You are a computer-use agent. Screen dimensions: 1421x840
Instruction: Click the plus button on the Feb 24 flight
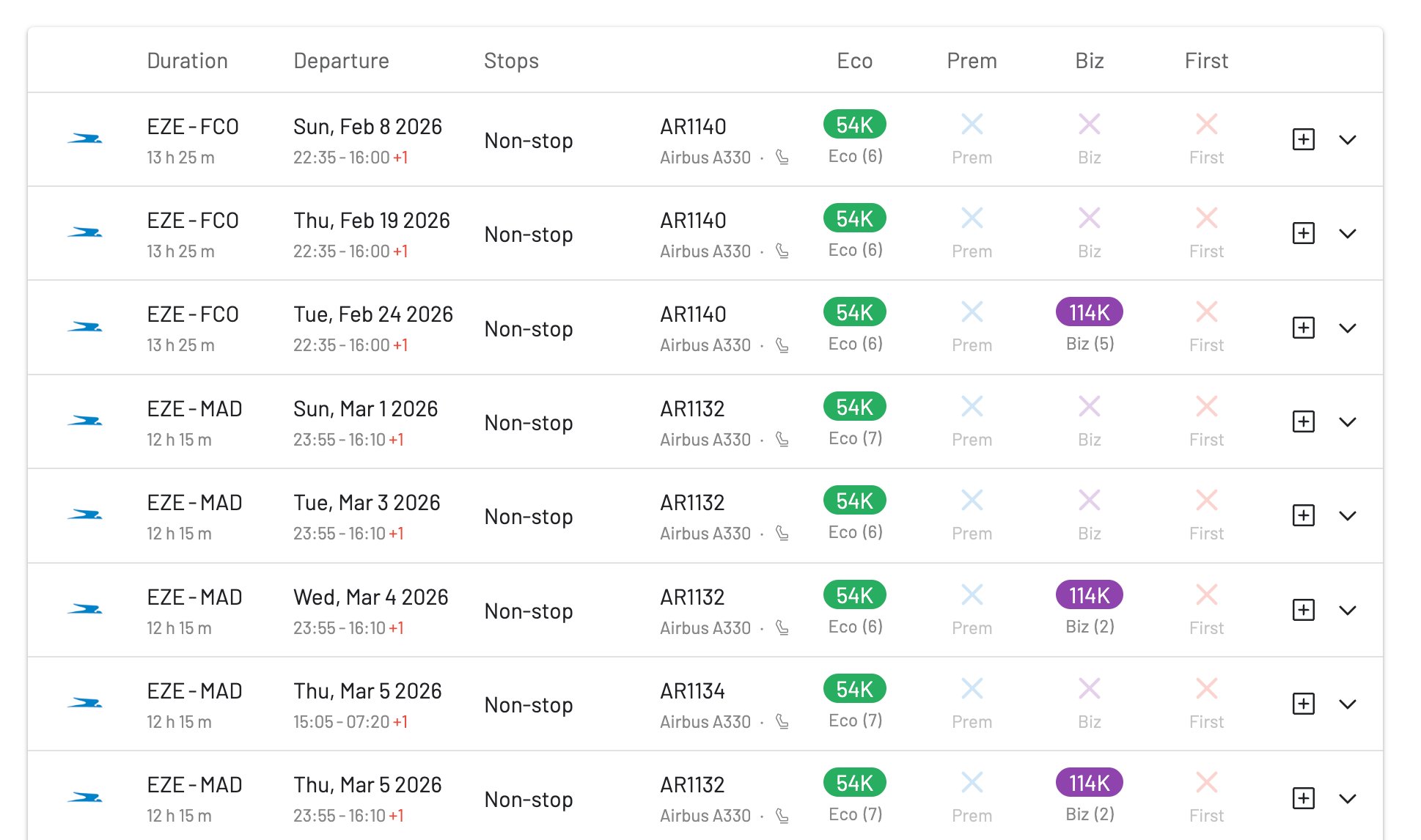point(1302,328)
